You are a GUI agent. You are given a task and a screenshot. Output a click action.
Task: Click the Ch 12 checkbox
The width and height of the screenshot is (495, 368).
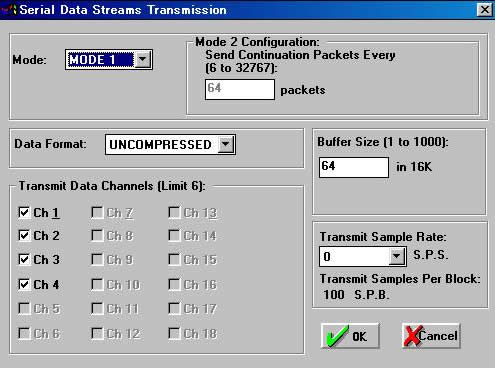97,333
